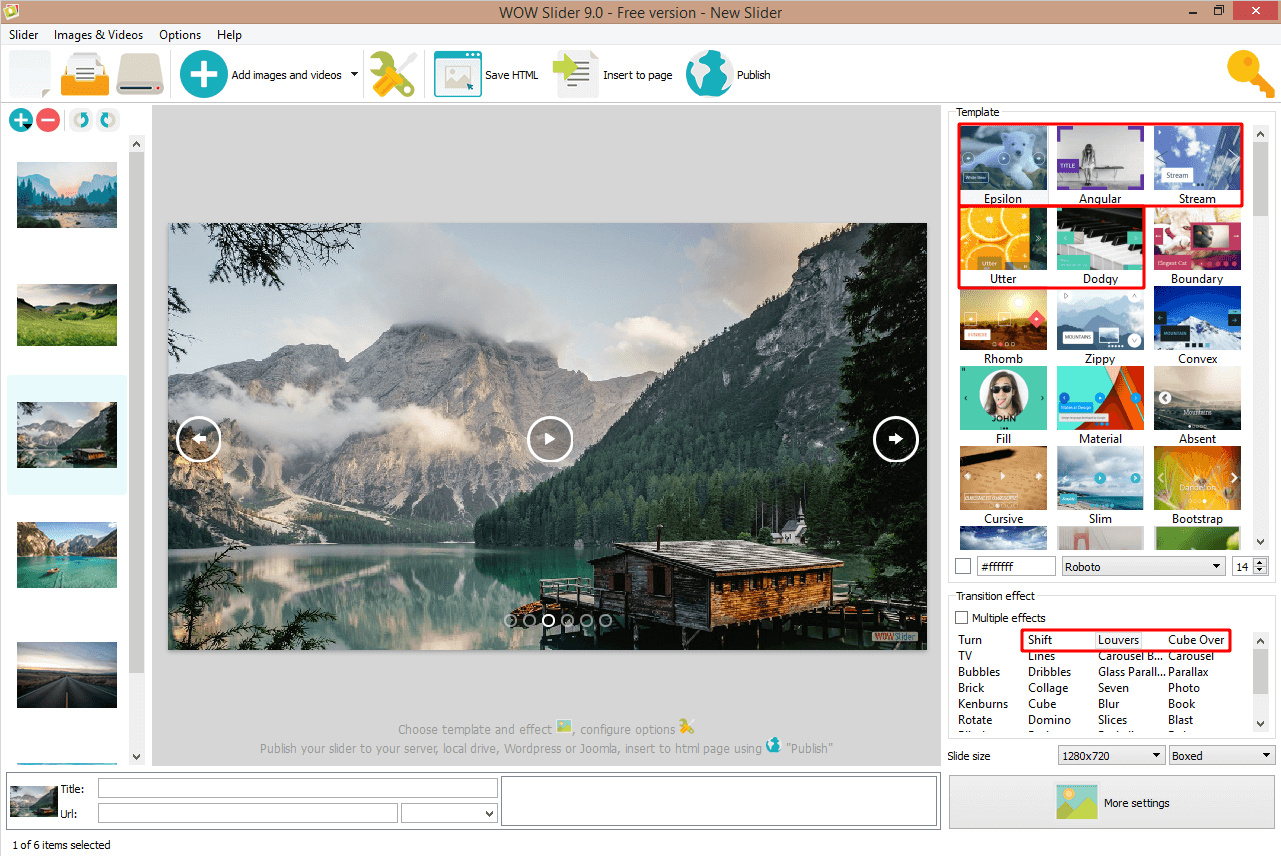The image size is (1281, 856).
Task: Click the Add images and videos icon
Action: pos(203,73)
